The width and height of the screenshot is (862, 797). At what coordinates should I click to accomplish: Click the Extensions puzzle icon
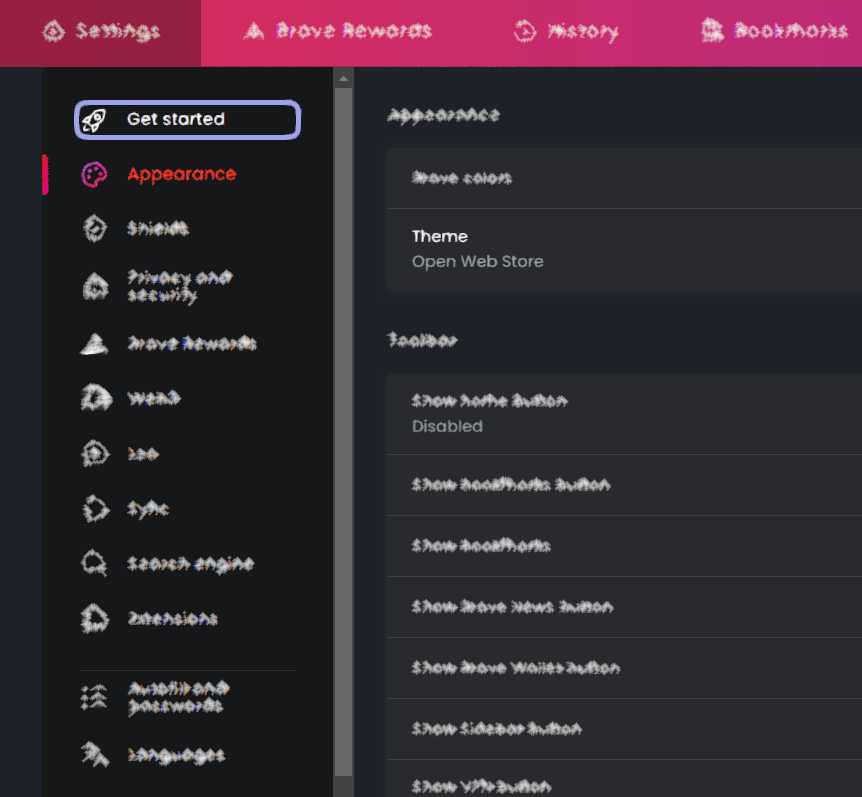[x=95, y=618]
